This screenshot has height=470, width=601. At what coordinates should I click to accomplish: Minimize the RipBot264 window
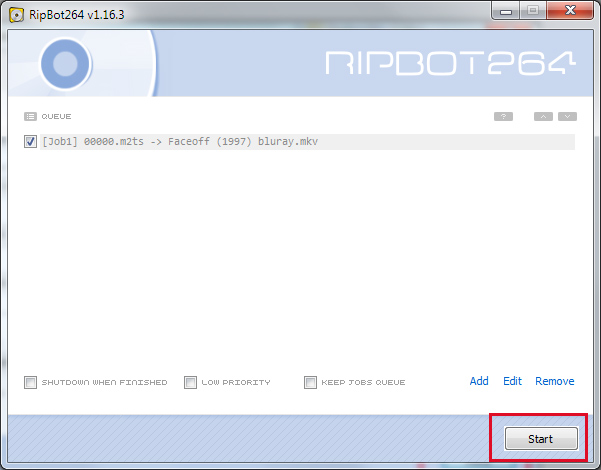click(506, 10)
